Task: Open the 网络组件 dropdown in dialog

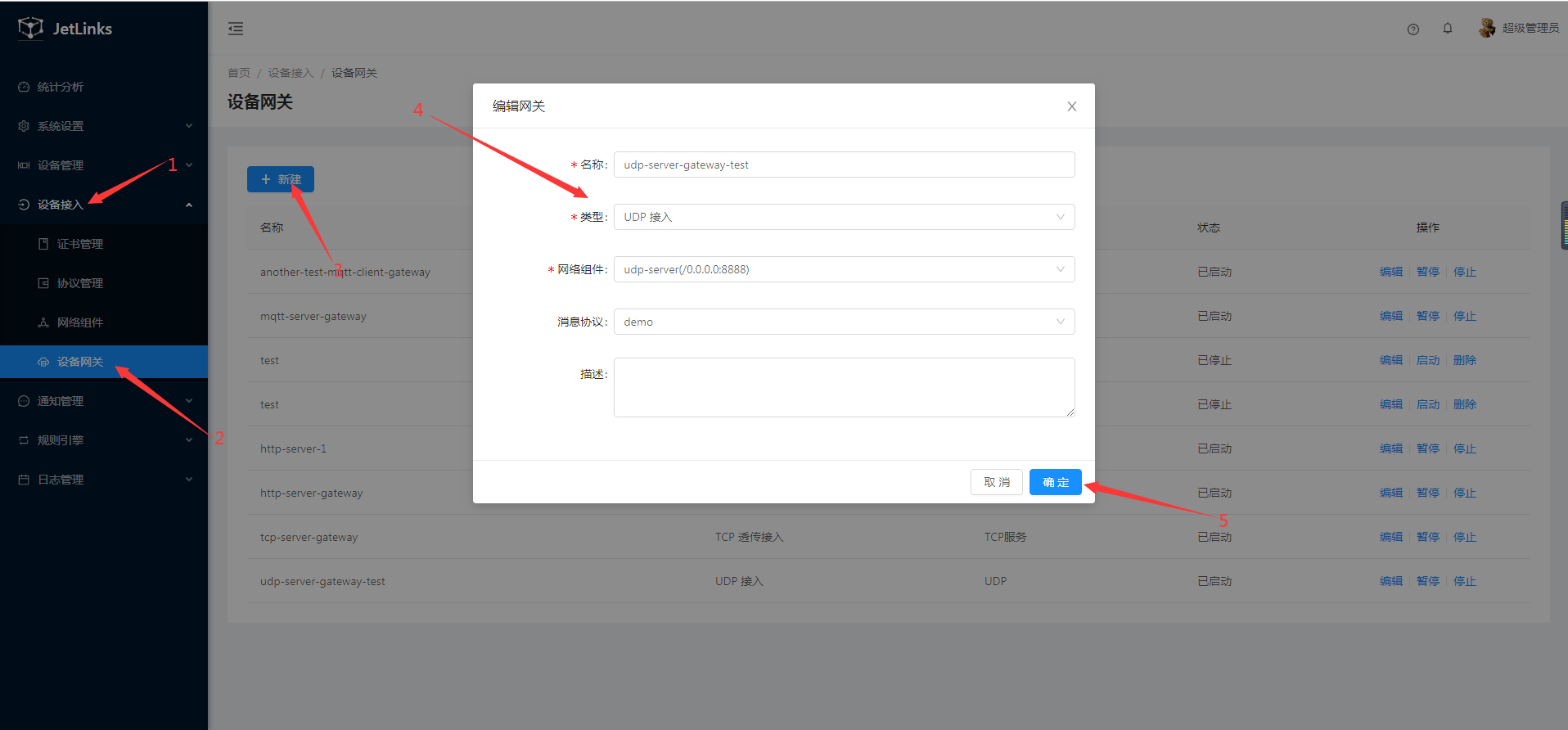Action: coord(844,269)
